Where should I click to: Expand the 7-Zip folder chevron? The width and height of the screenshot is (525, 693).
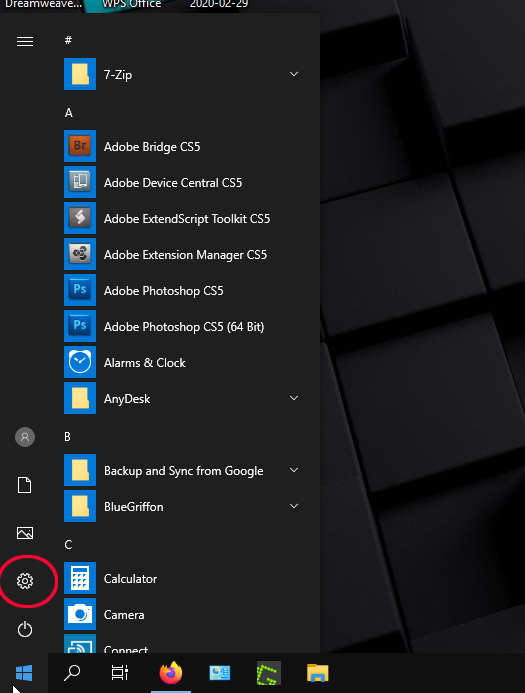(294, 74)
